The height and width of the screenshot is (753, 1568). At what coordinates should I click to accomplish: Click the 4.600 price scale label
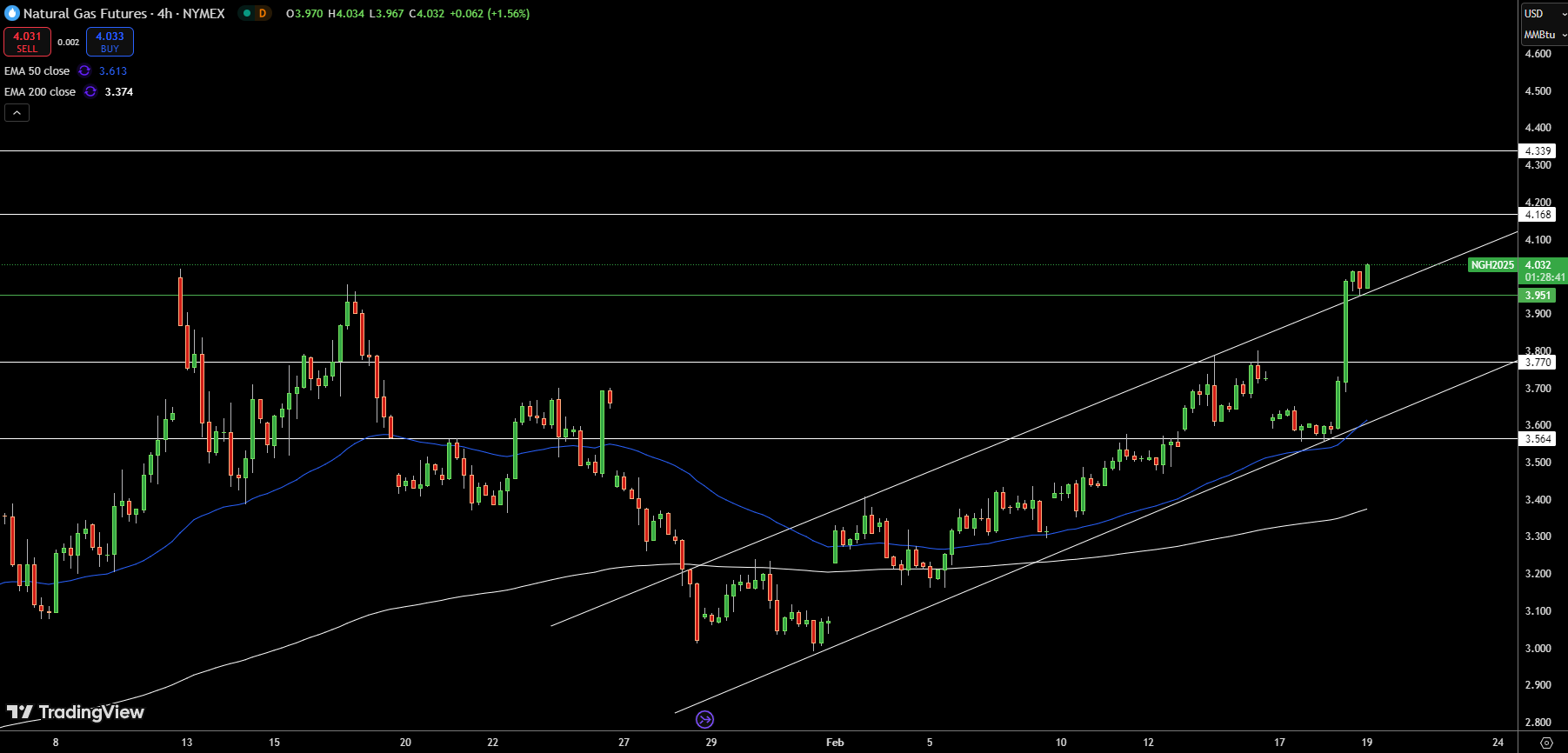coord(1538,54)
